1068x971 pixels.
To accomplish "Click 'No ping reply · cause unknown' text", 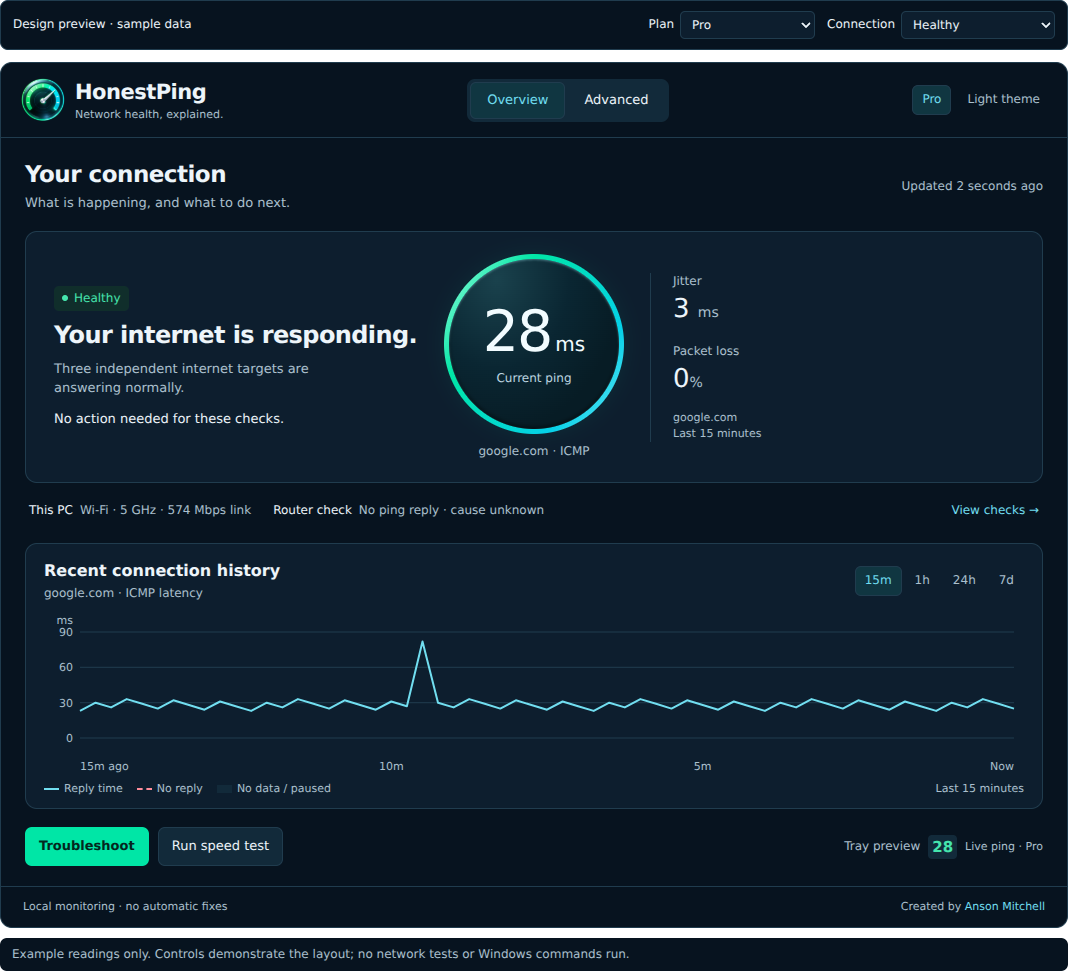I will point(451,510).
